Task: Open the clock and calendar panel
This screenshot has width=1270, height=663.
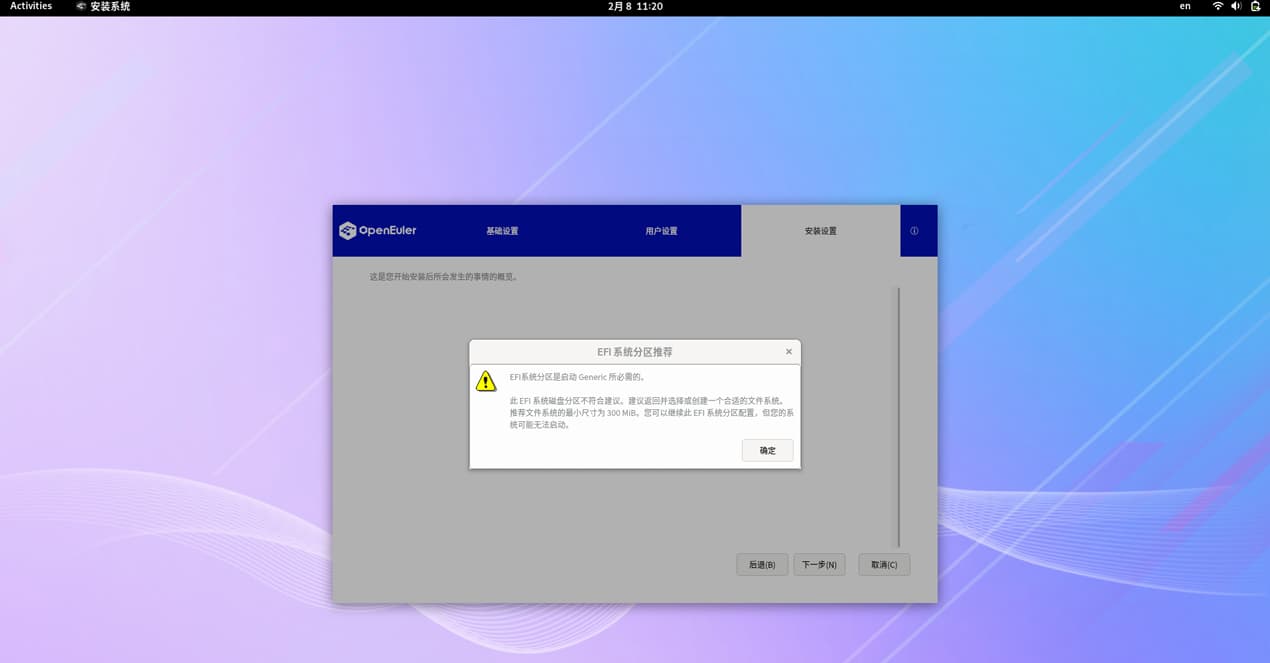Action: tap(635, 6)
